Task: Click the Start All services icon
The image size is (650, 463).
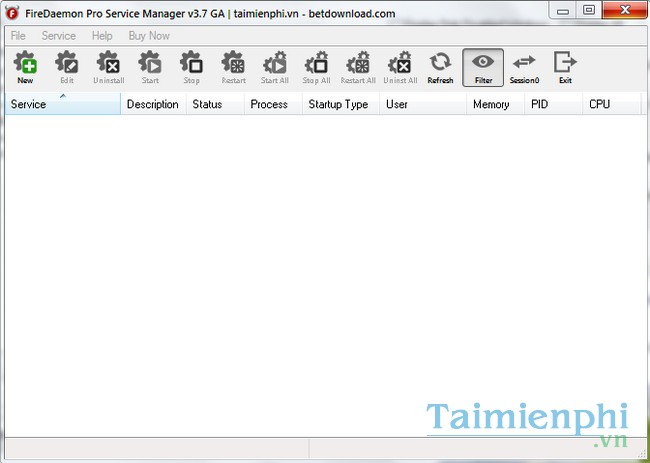Action: point(275,67)
